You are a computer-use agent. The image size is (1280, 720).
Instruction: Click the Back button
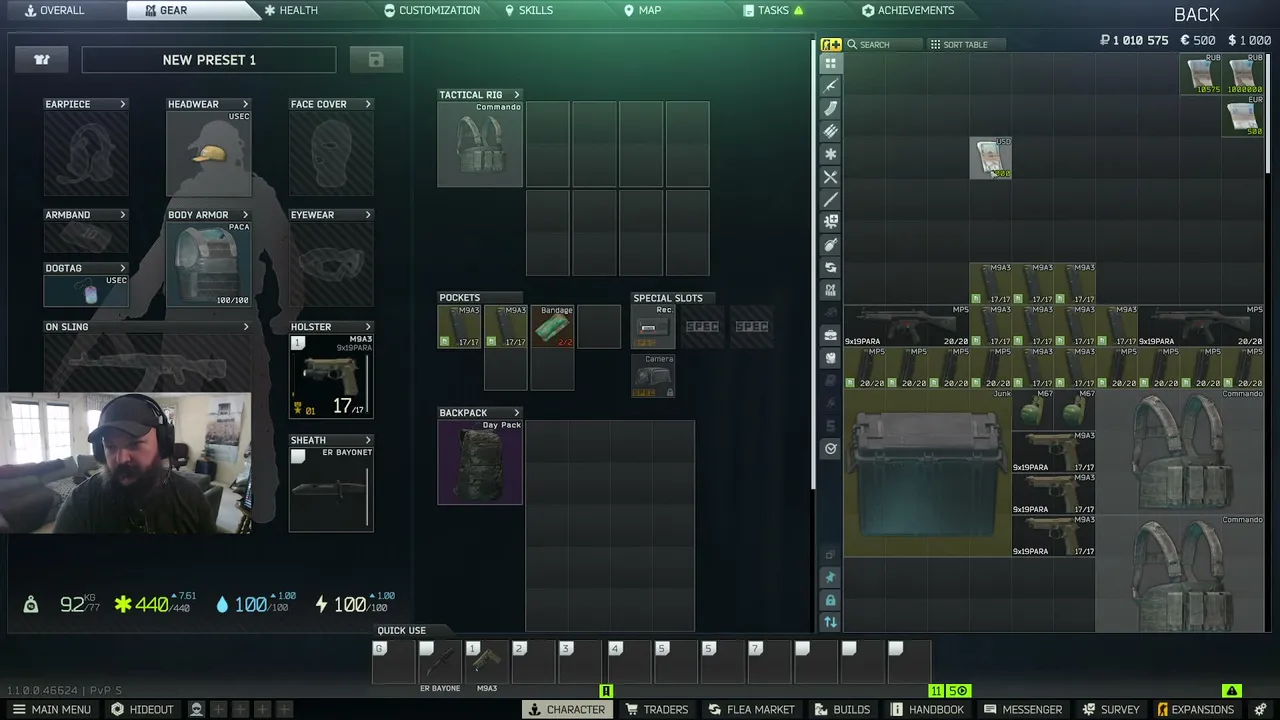click(1197, 14)
